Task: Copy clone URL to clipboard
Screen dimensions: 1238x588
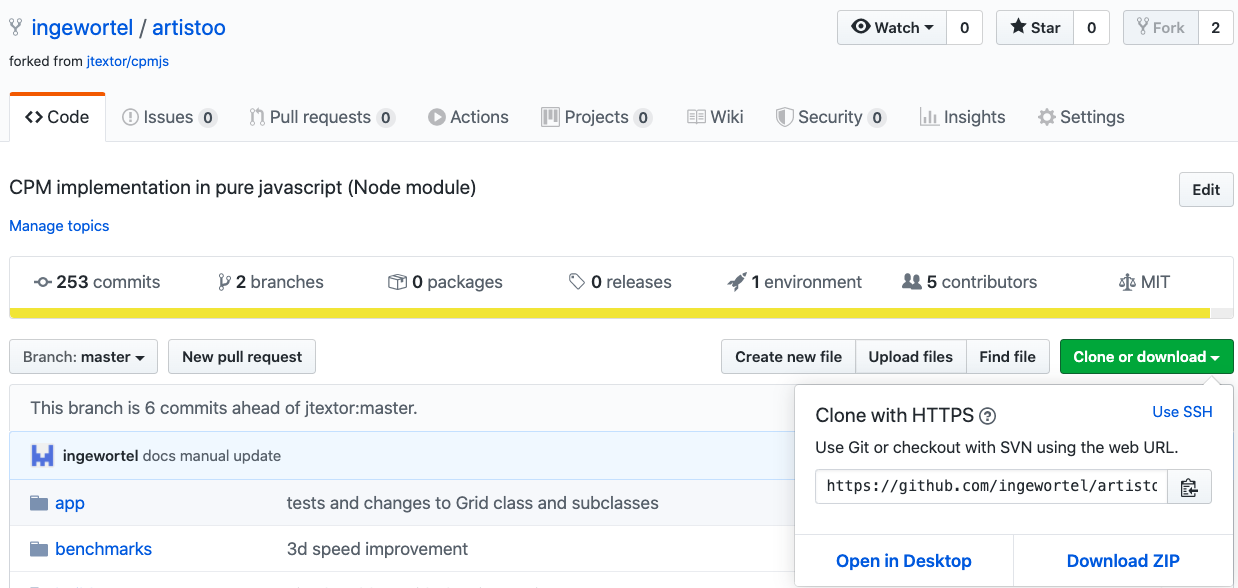Action: pos(1189,487)
